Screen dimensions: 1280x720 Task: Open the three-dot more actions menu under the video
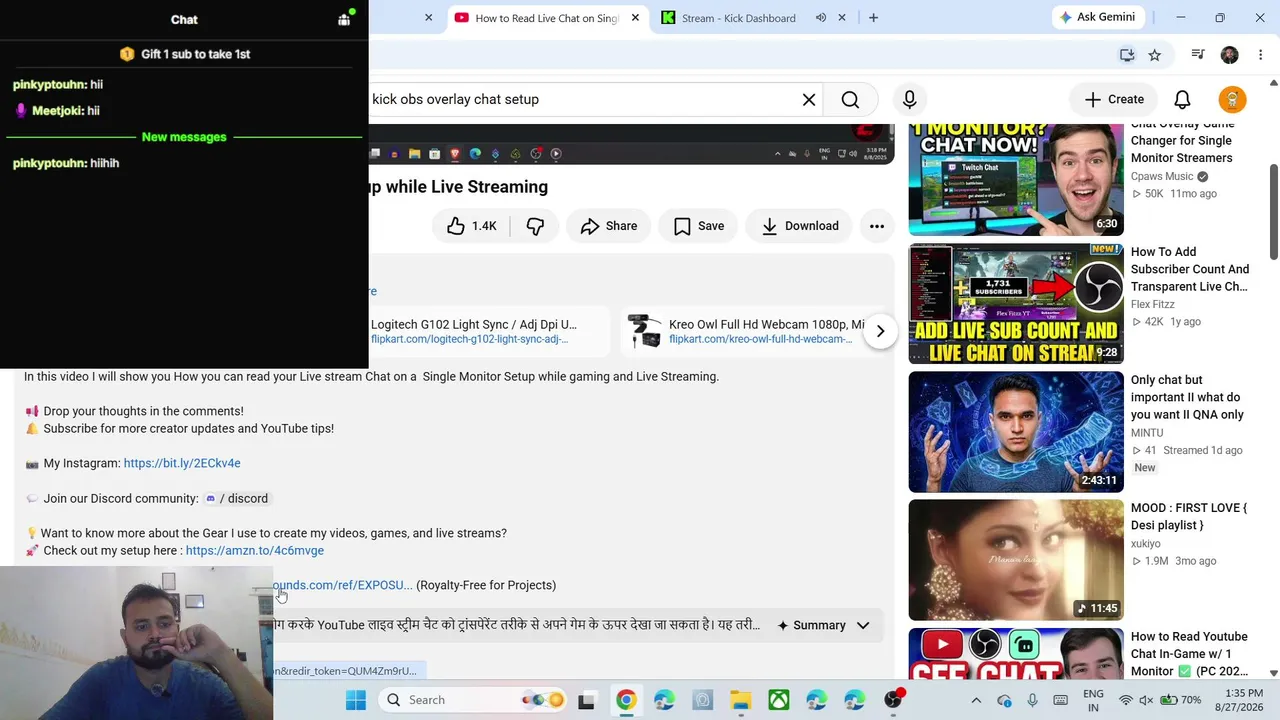[877, 226]
